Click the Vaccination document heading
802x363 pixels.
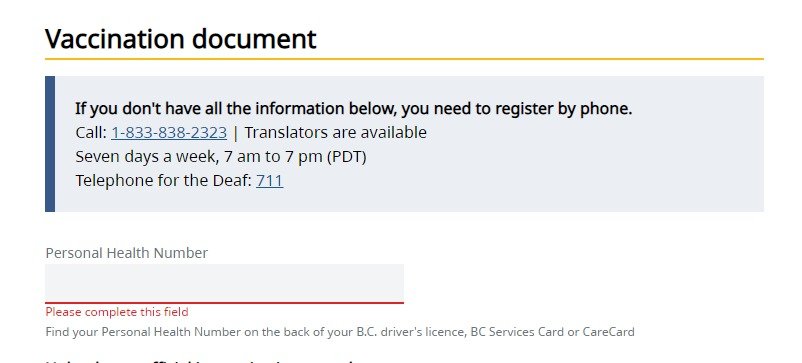pos(181,39)
